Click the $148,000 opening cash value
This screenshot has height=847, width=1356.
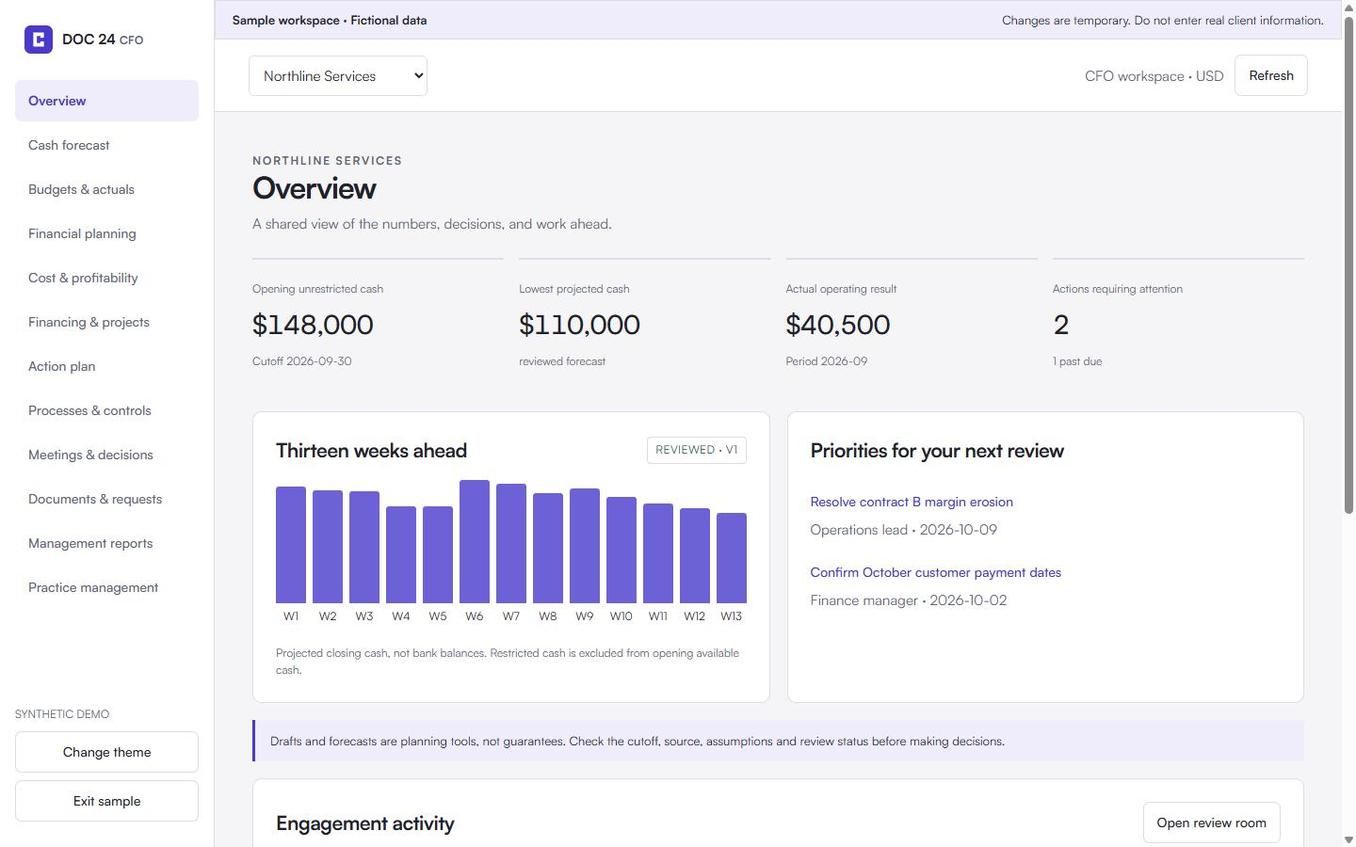tap(313, 325)
